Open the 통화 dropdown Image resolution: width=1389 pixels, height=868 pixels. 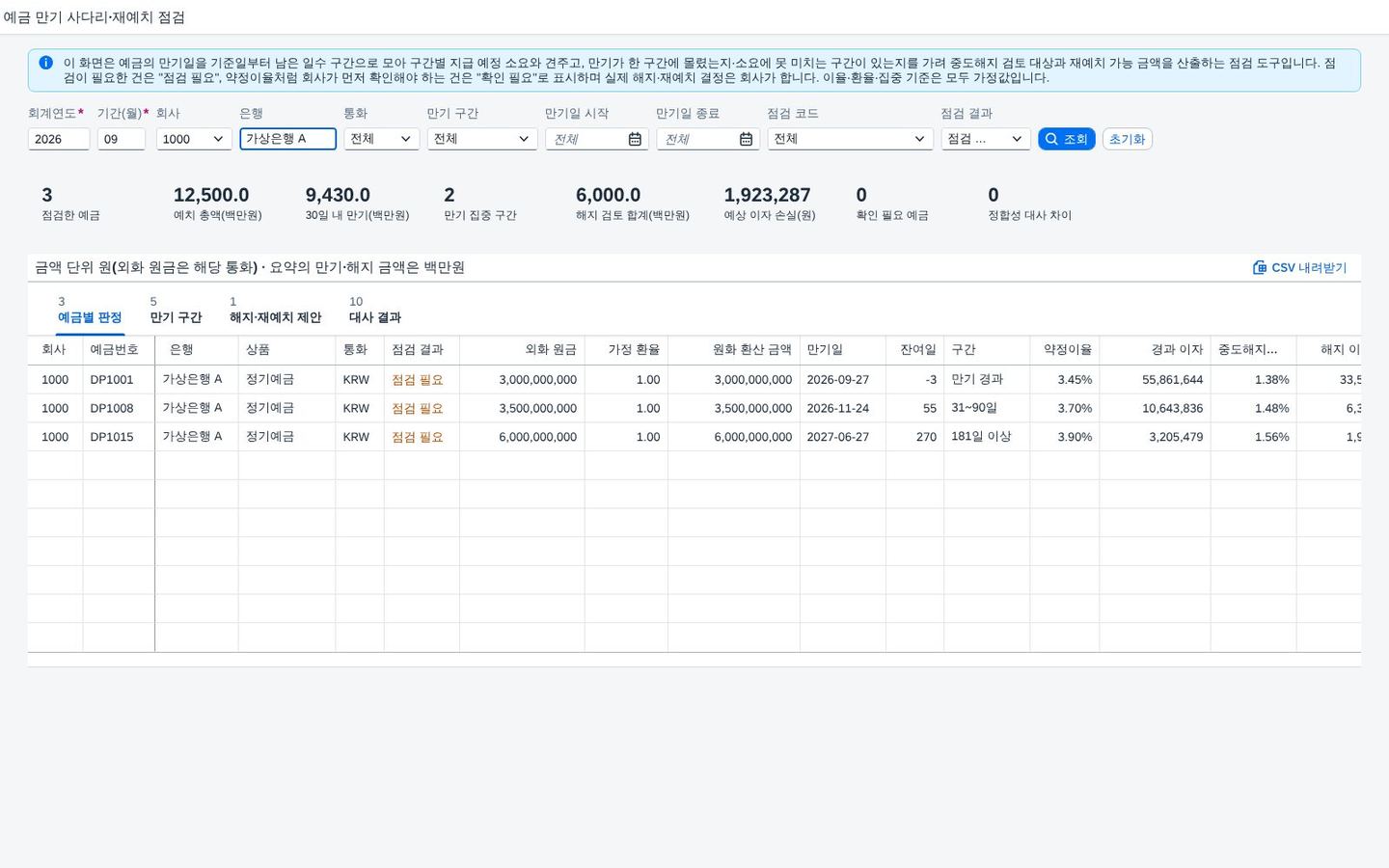[x=381, y=139]
